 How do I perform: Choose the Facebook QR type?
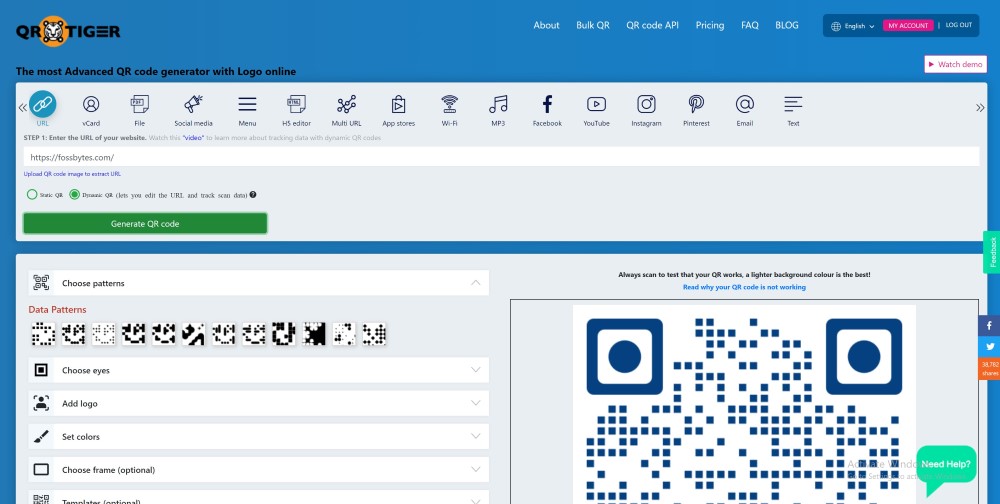tap(547, 104)
